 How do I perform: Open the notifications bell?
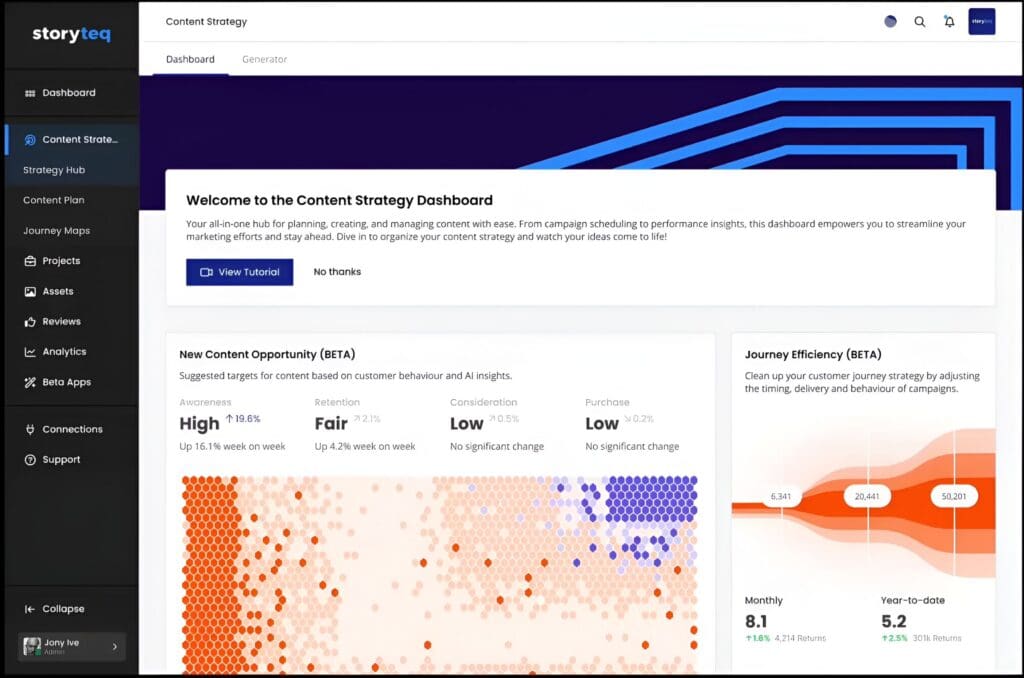[x=949, y=22]
